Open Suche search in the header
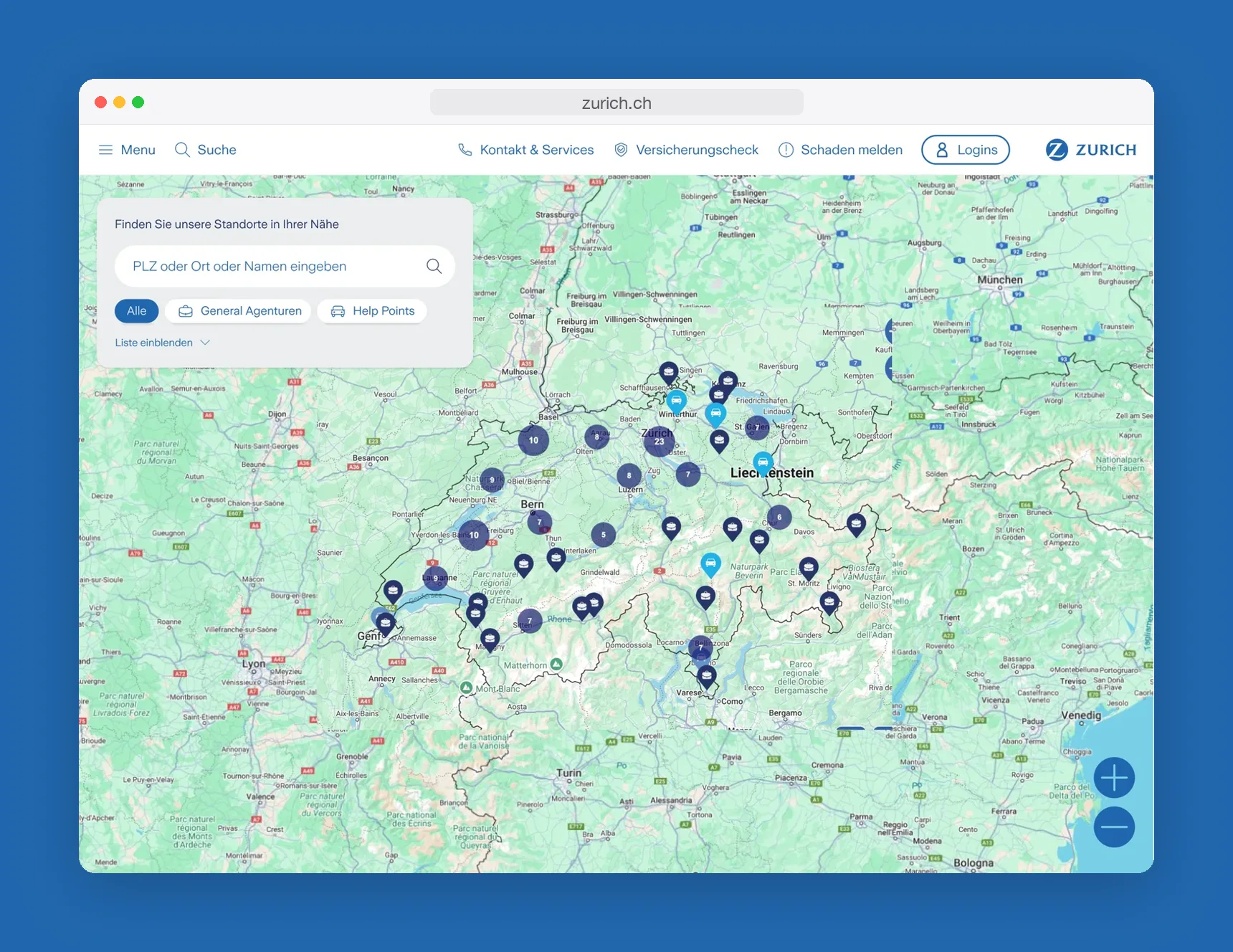 (206, 150)
